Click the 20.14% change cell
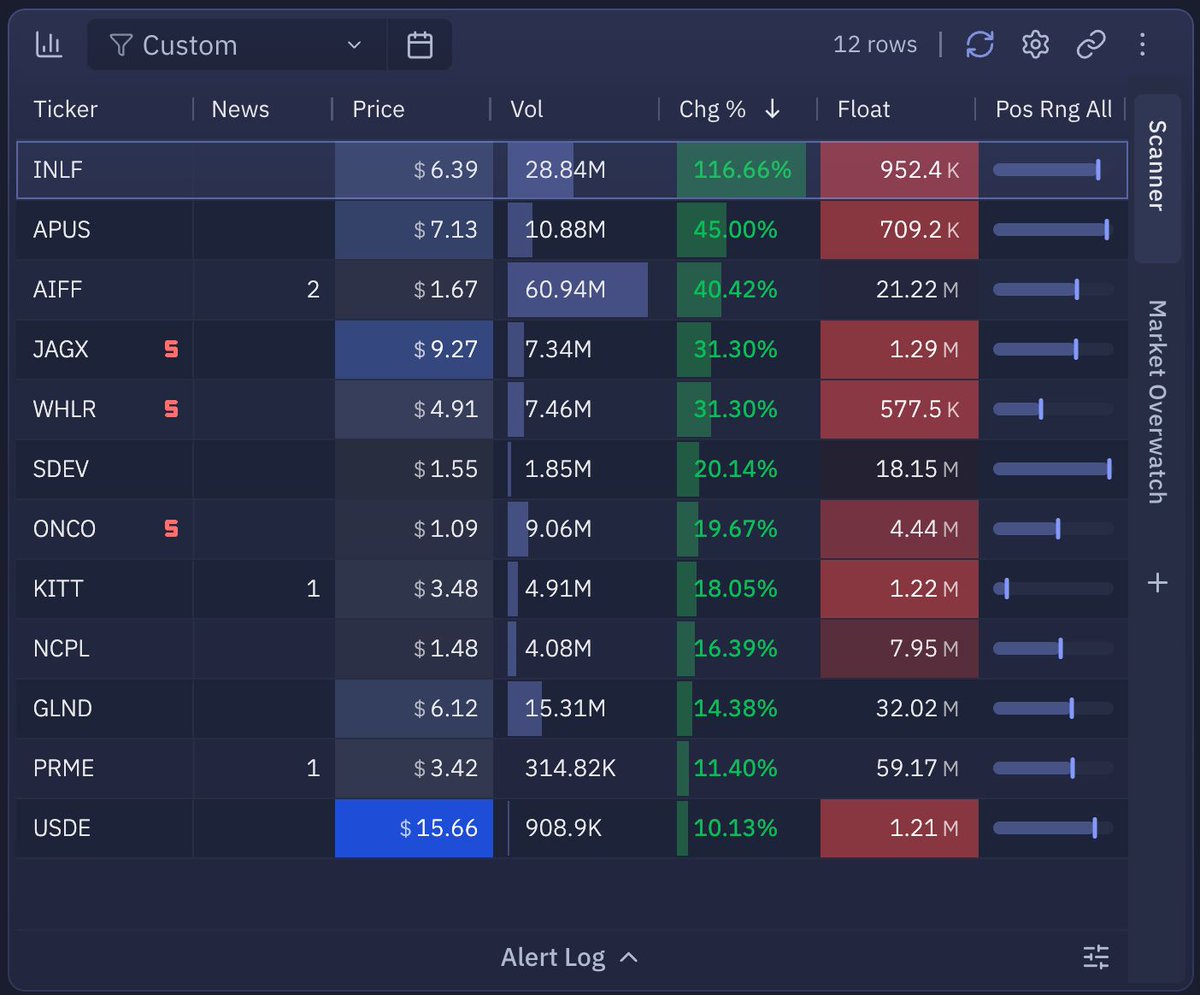 pyautogui.click(x=741, y=469)
